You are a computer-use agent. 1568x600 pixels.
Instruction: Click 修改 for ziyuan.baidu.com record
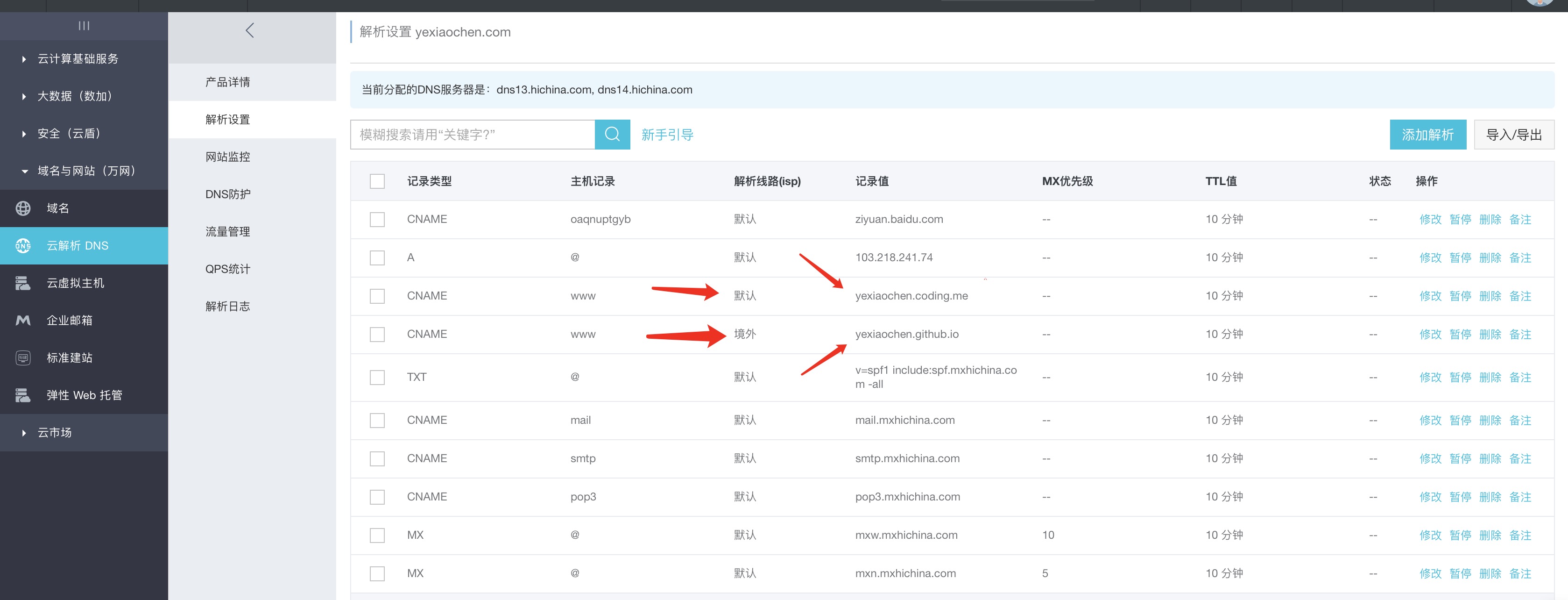pyautogui.click(x=1430, y=219)
